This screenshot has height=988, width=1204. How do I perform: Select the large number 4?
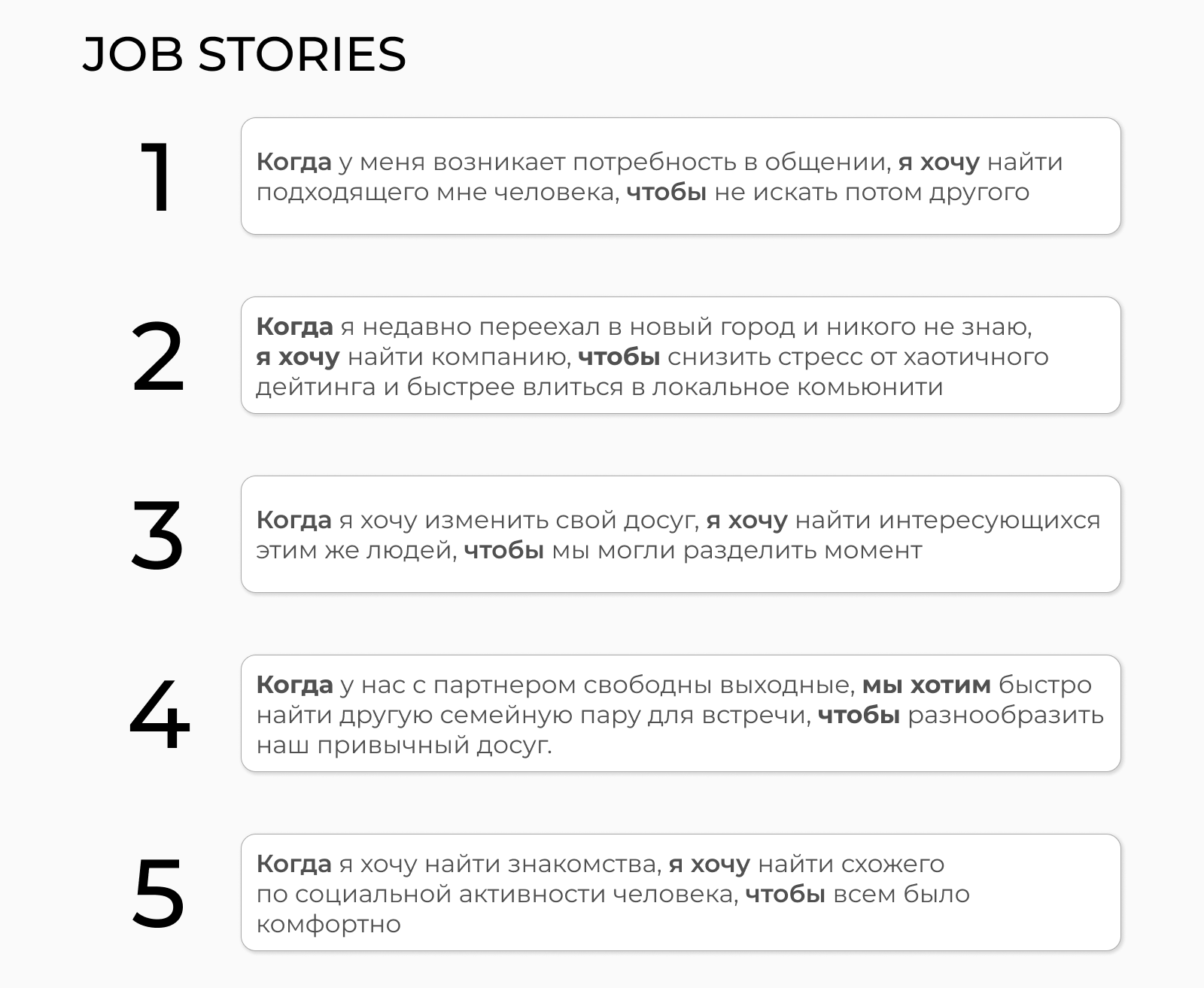click(x=160, y=714)
